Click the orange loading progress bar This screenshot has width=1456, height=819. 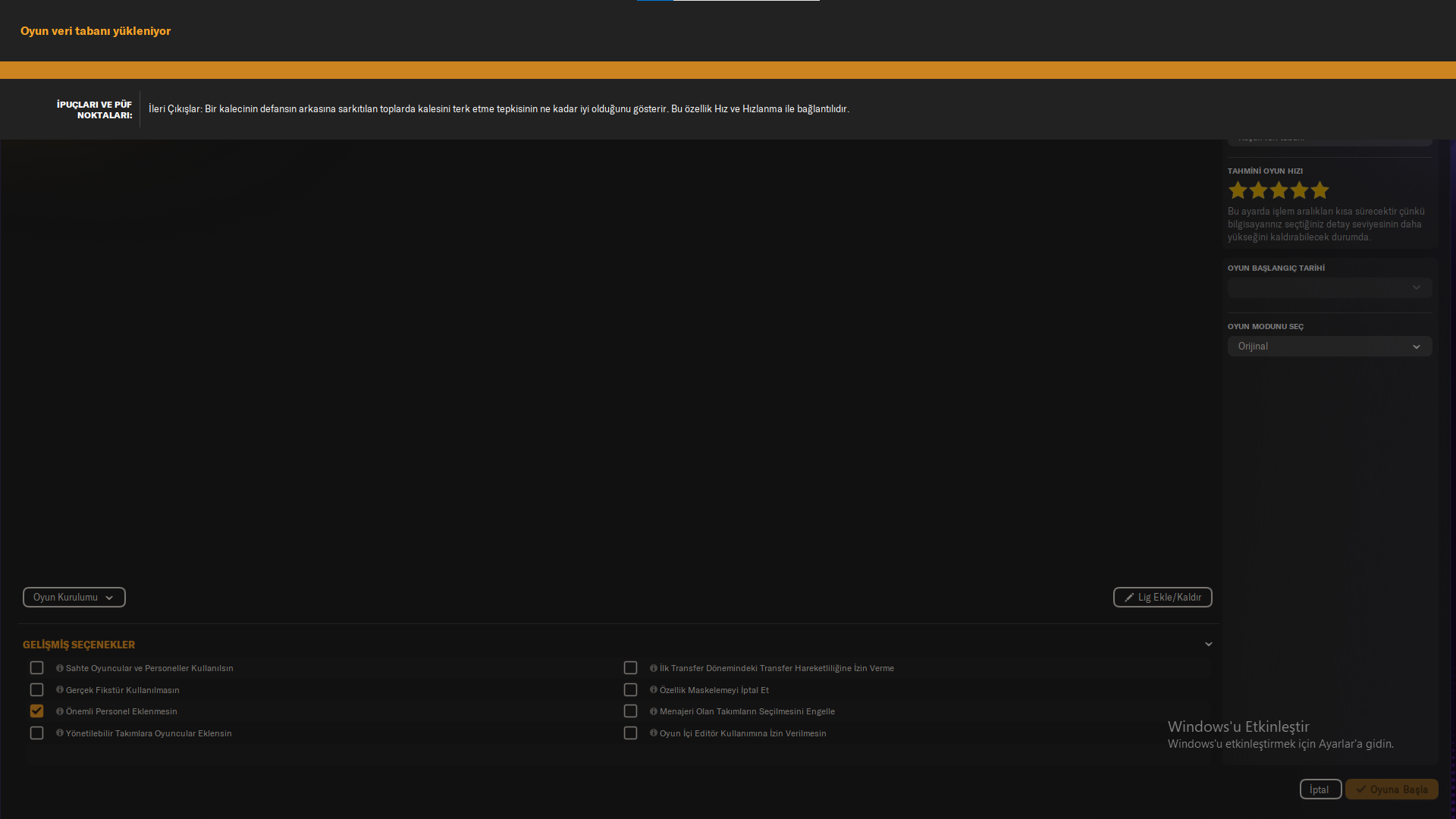(728, 70)
